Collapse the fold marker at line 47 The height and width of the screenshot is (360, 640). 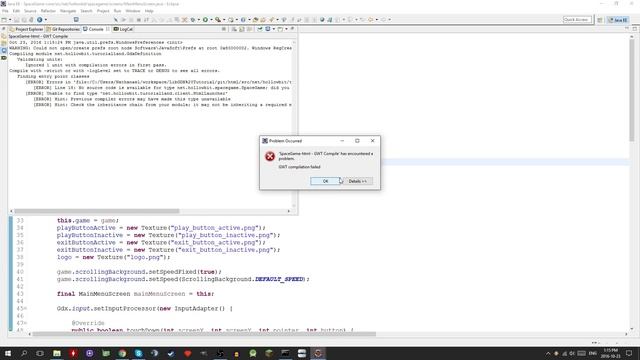click(25, 323)
